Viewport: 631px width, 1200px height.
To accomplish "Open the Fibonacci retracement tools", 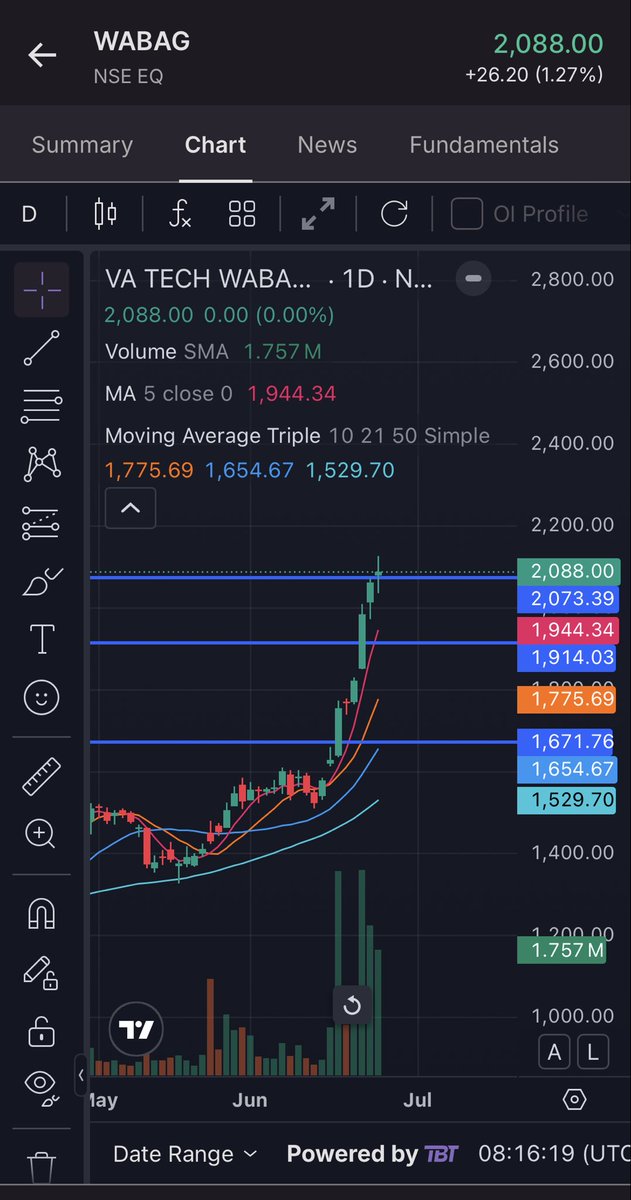I will coord(42,405).
